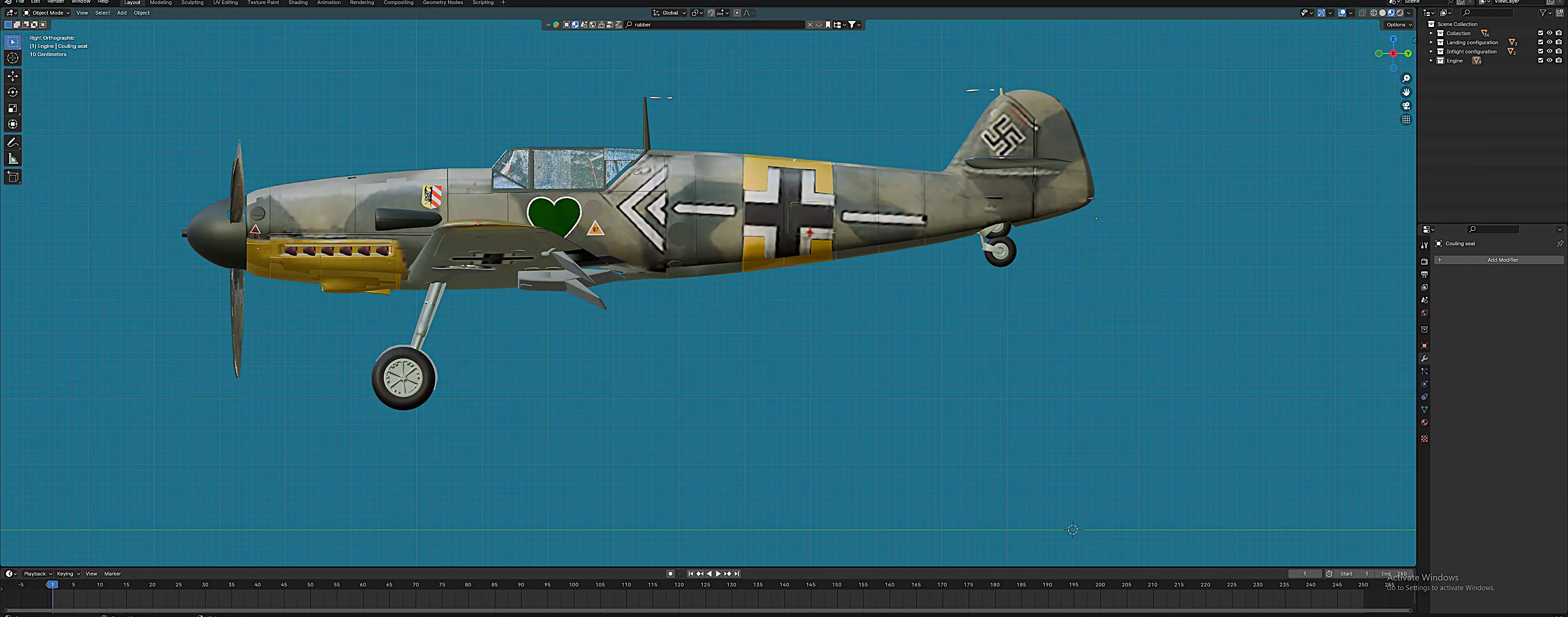1568x617 pixels.
Task: Switch to the UV Editing workspace tab
Action: 225,3
